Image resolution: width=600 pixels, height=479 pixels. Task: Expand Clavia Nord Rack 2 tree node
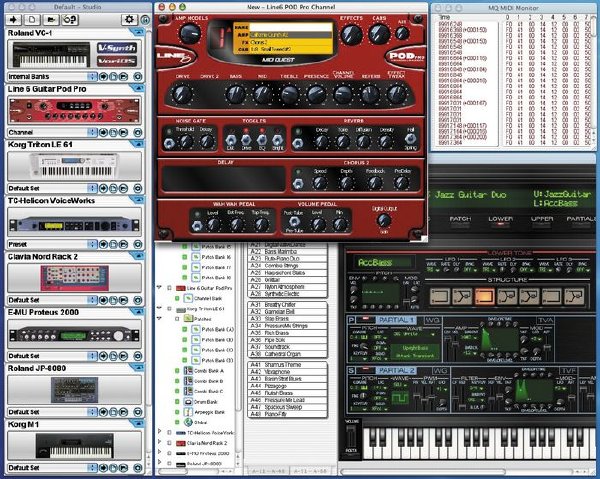tap(160, 442)
